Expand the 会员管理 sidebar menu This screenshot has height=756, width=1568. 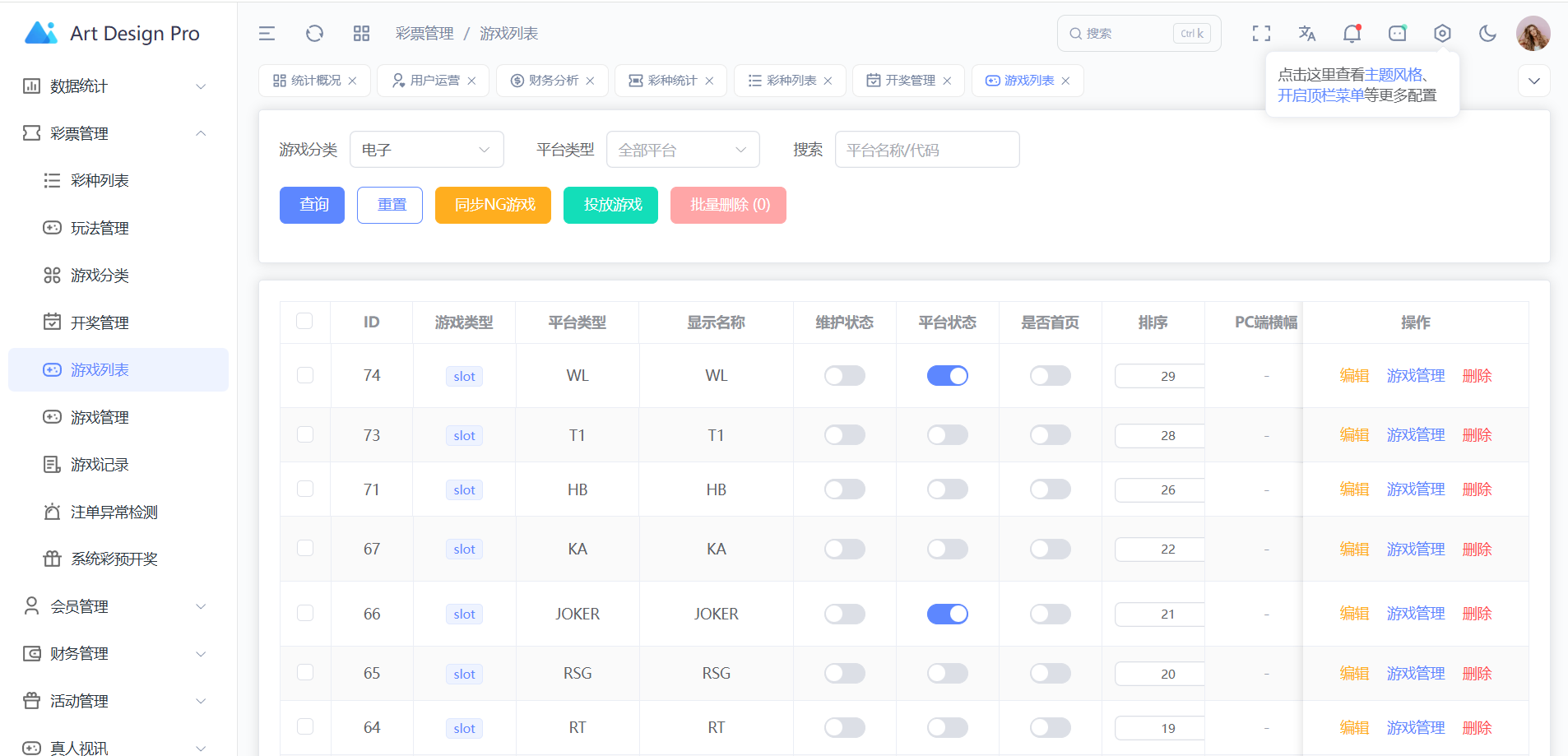point(115,607)
